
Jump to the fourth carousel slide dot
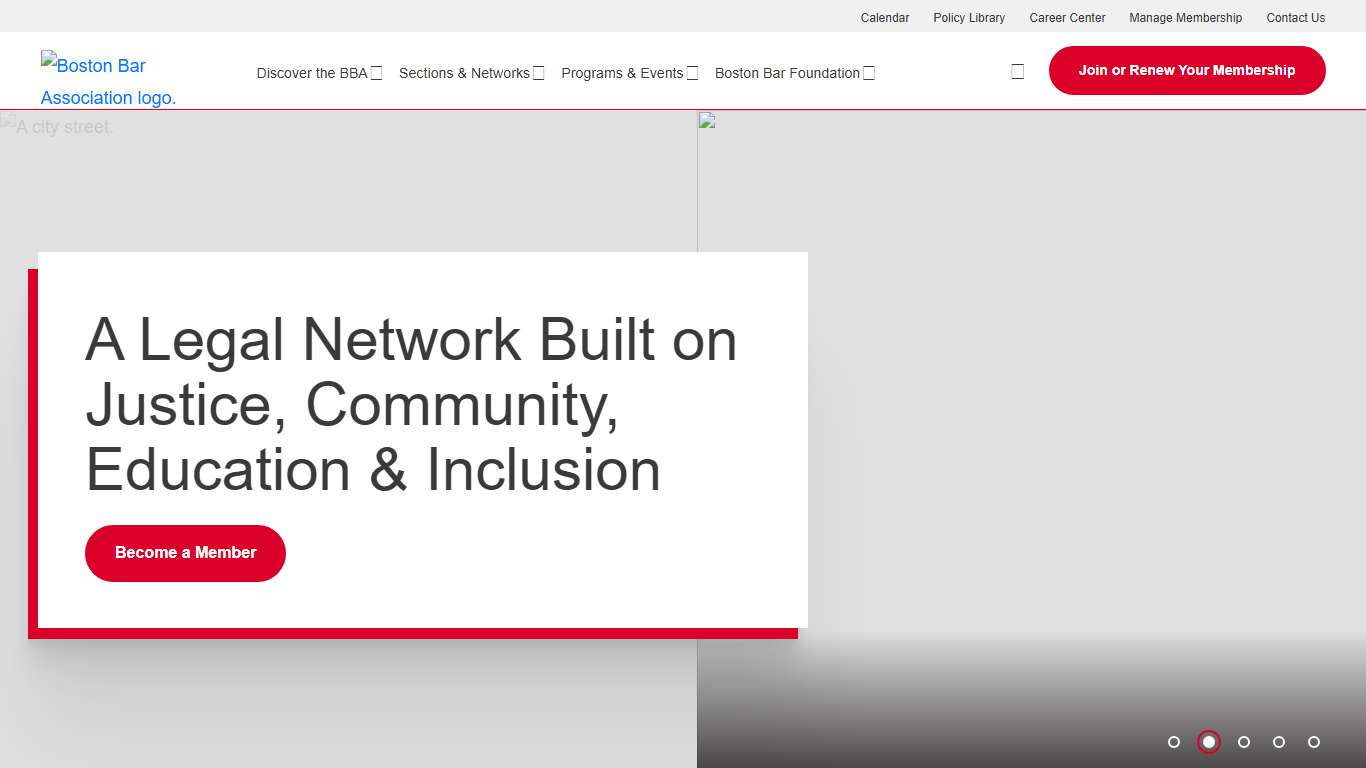click(1279, 742)
